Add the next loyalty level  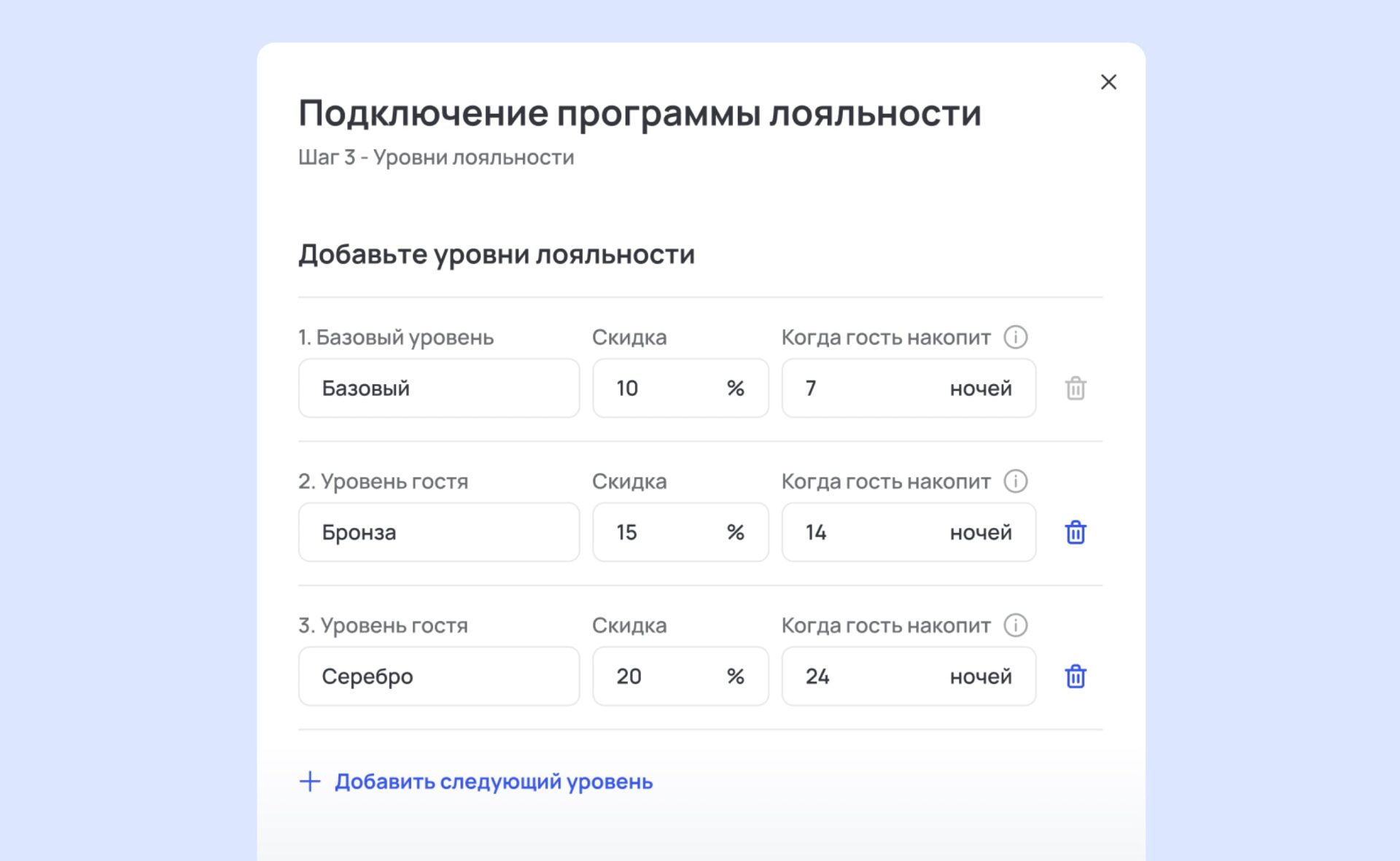tap(493, 782)
